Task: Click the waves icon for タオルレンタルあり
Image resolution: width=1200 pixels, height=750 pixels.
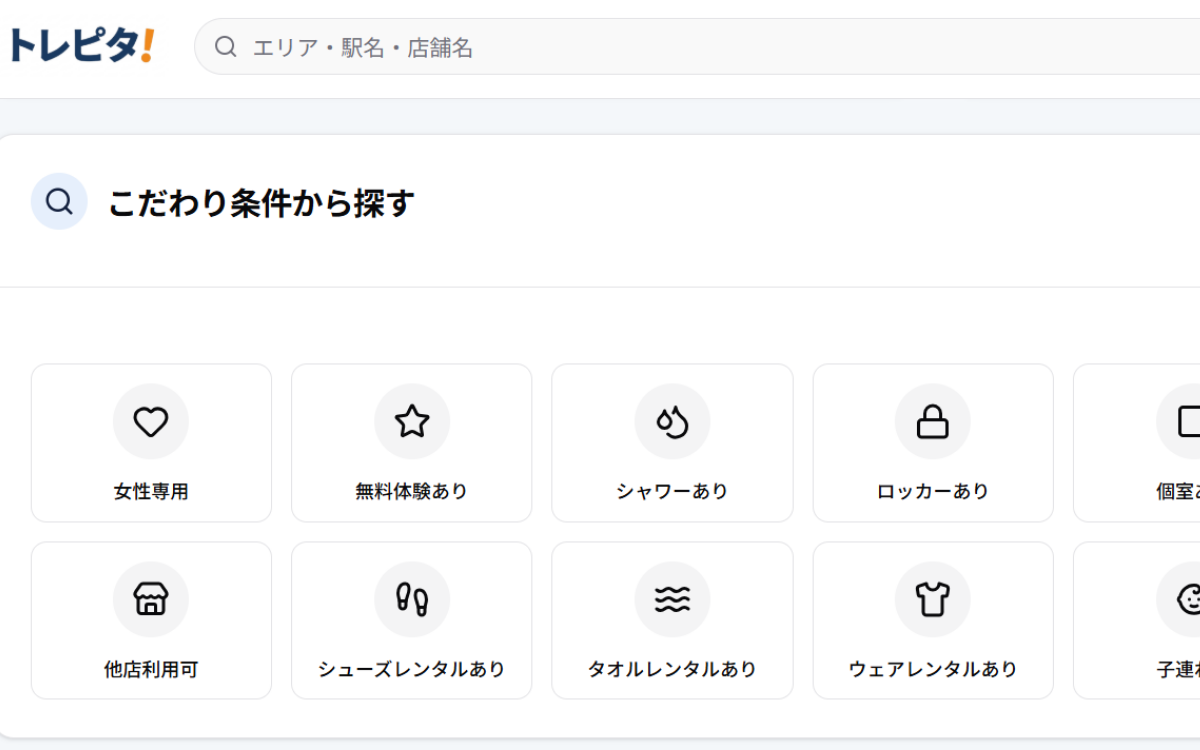Action: pos(673,600)
